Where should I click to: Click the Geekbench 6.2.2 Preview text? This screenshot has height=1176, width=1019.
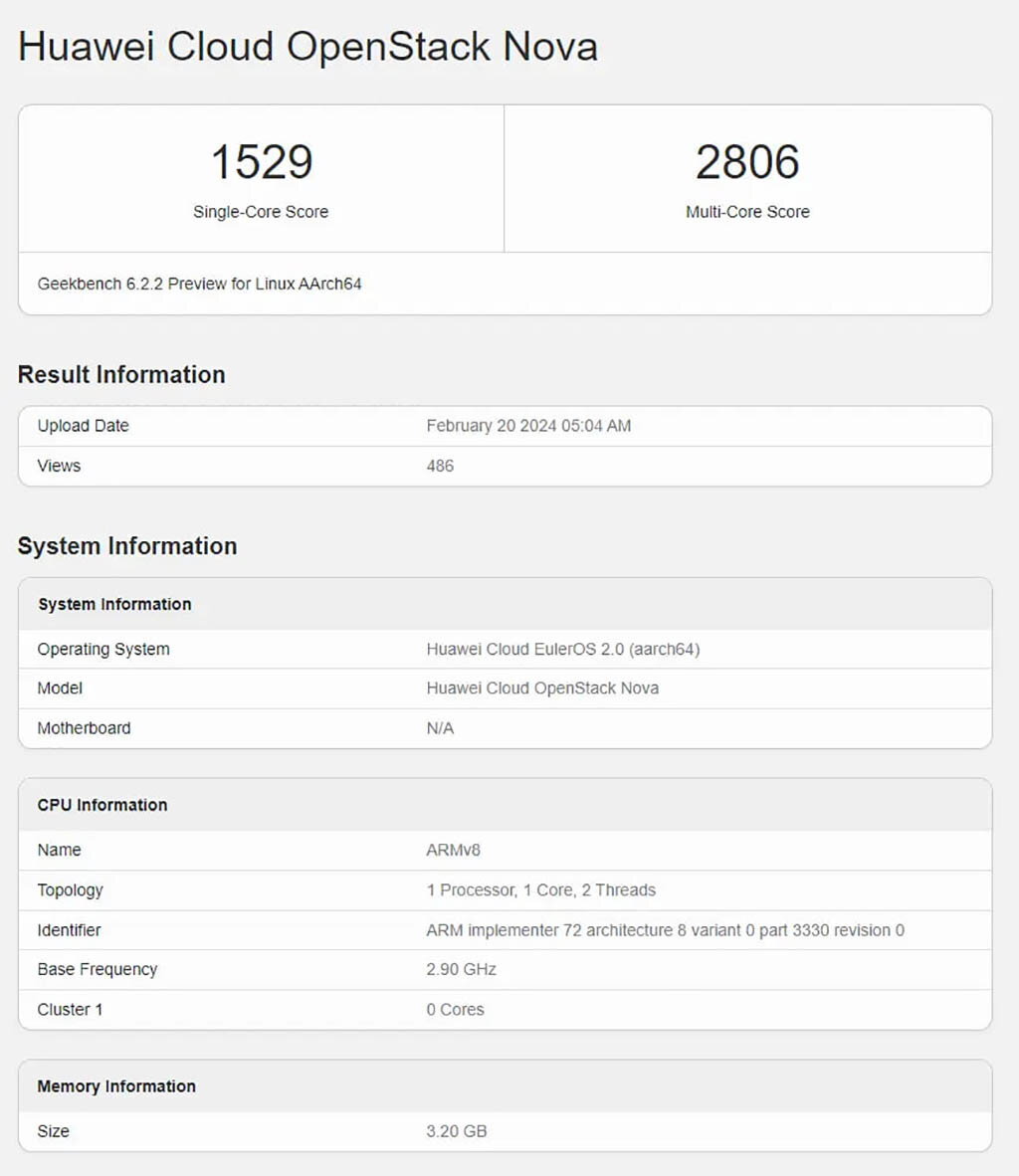pyautogui.click(x=199, y=284)
